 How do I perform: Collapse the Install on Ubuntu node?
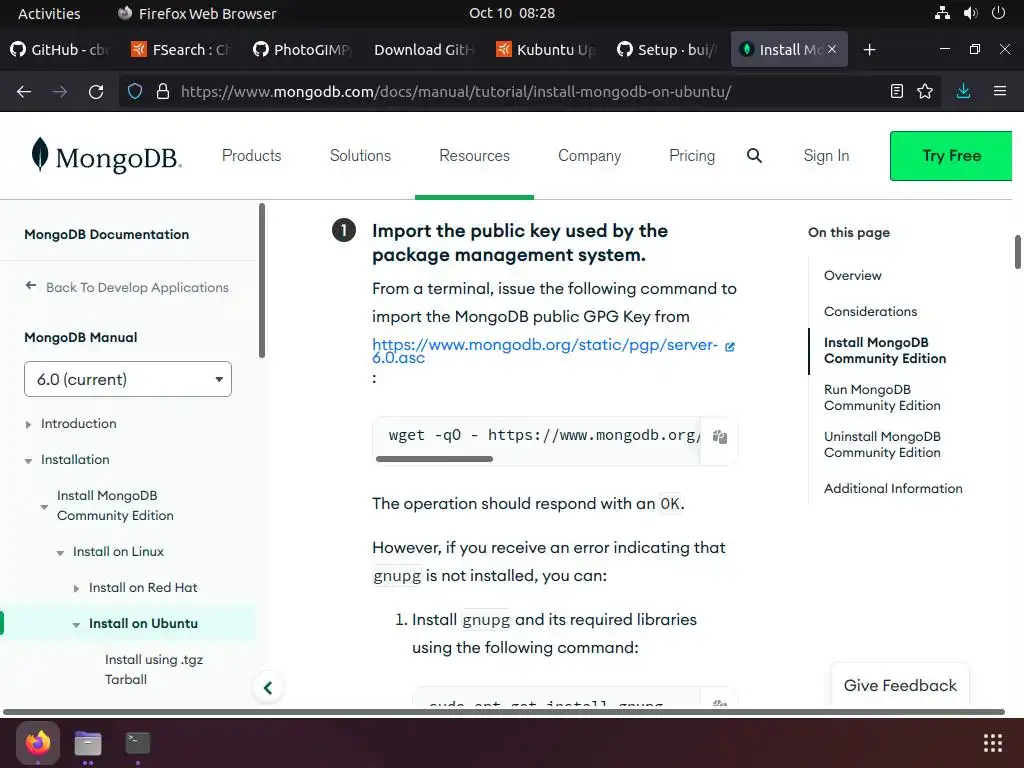pos(76,624)
